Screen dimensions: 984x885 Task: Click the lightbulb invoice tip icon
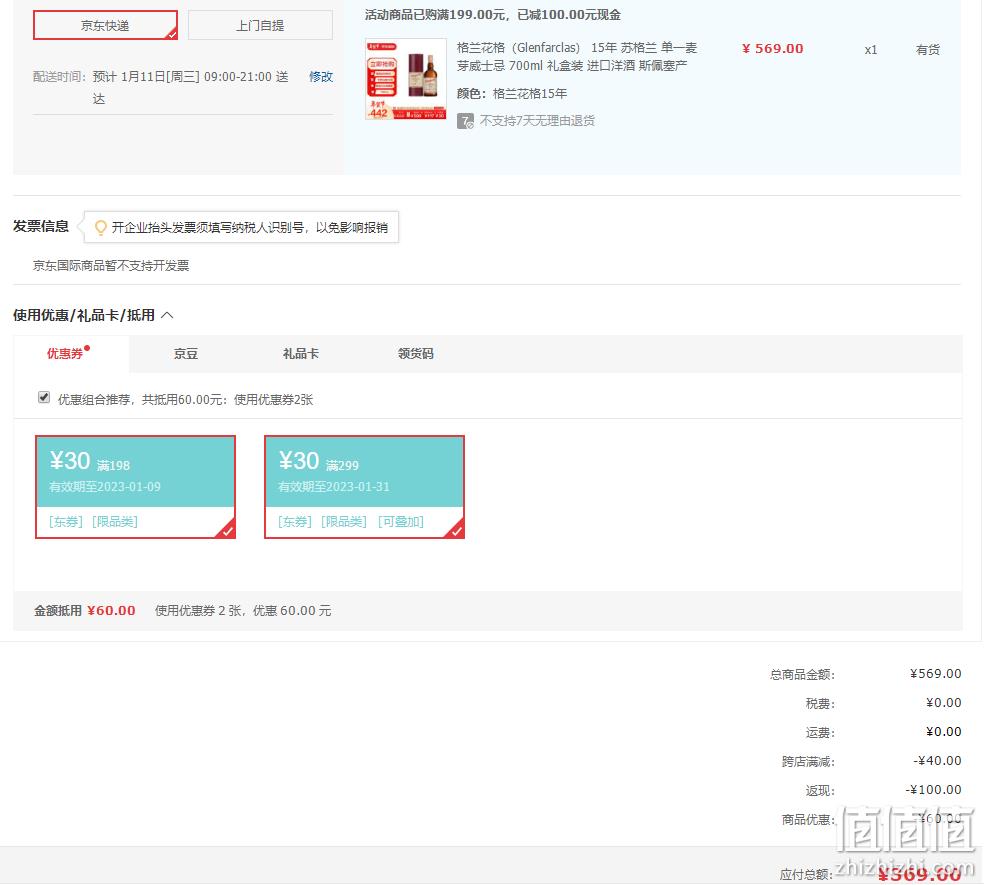tap(100, 227)
